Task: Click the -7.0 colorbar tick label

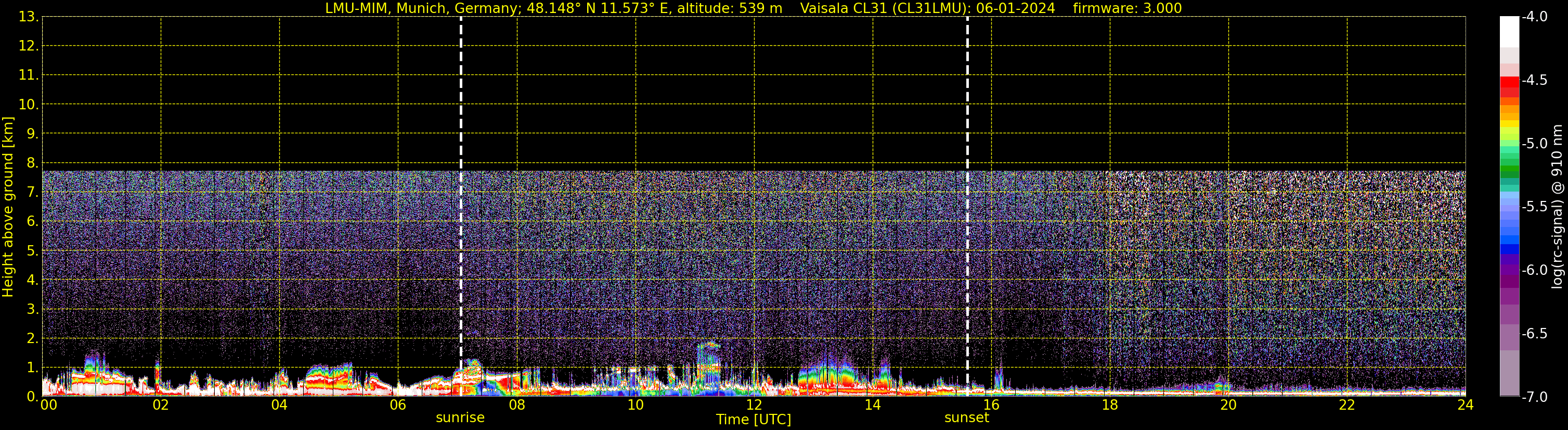Action: [x=1534, y=397]
